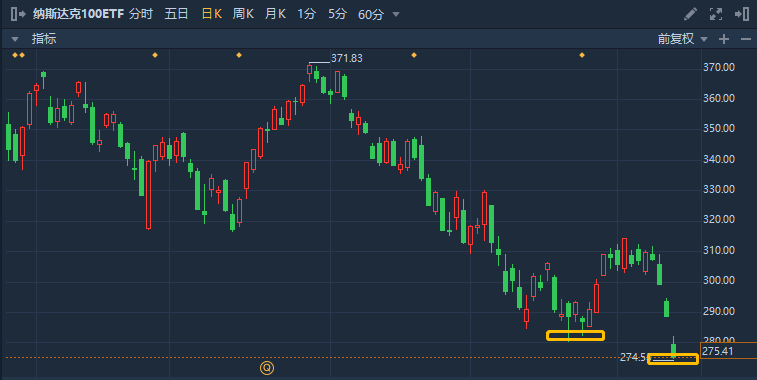This screenshot has width=757, height=380.
Task: Click the 370.00 price axis label
Action: tap(719, 67)
